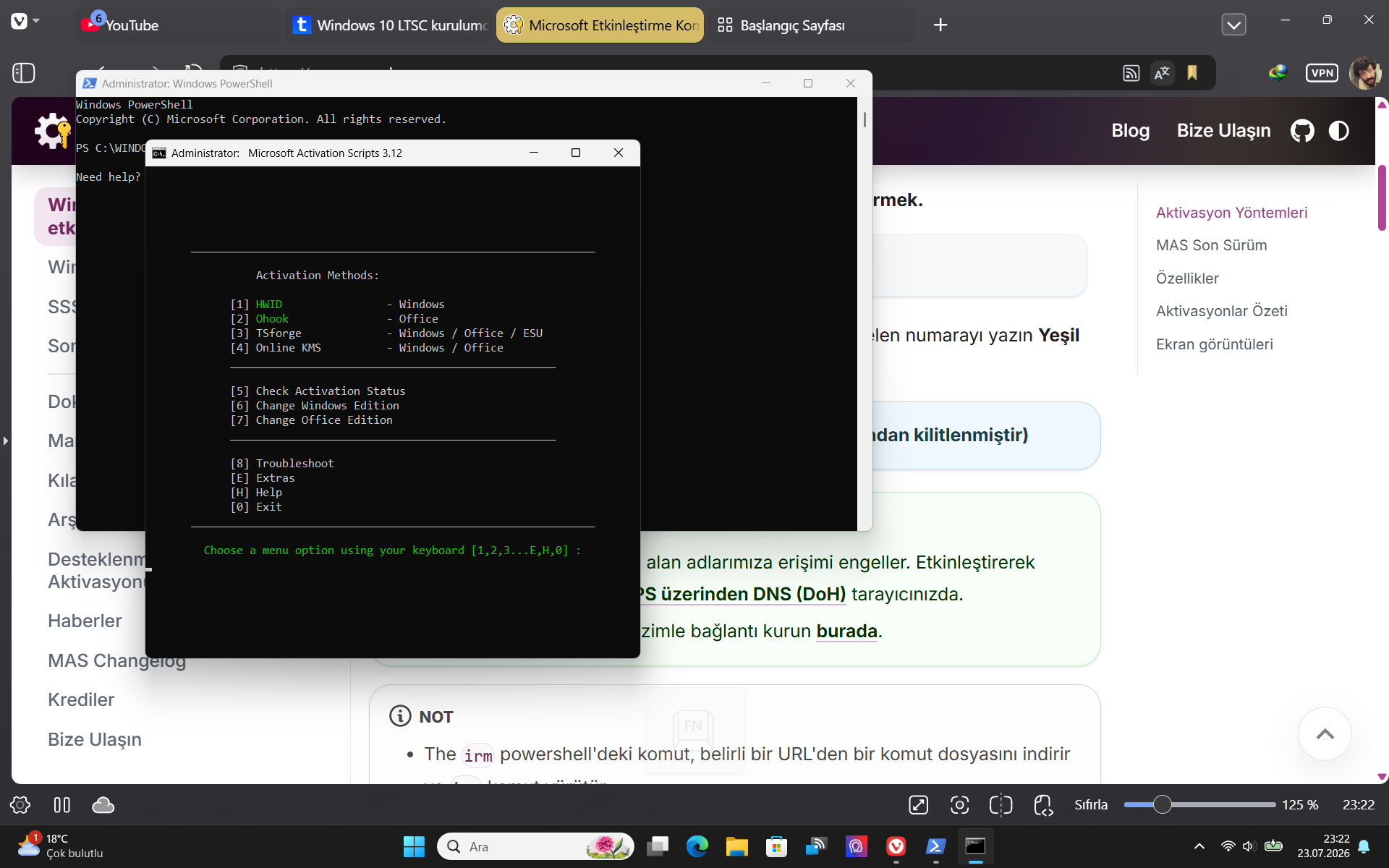Follow the 'burada' link
This screenshot has height=868, width=1389.
[847, 631]
